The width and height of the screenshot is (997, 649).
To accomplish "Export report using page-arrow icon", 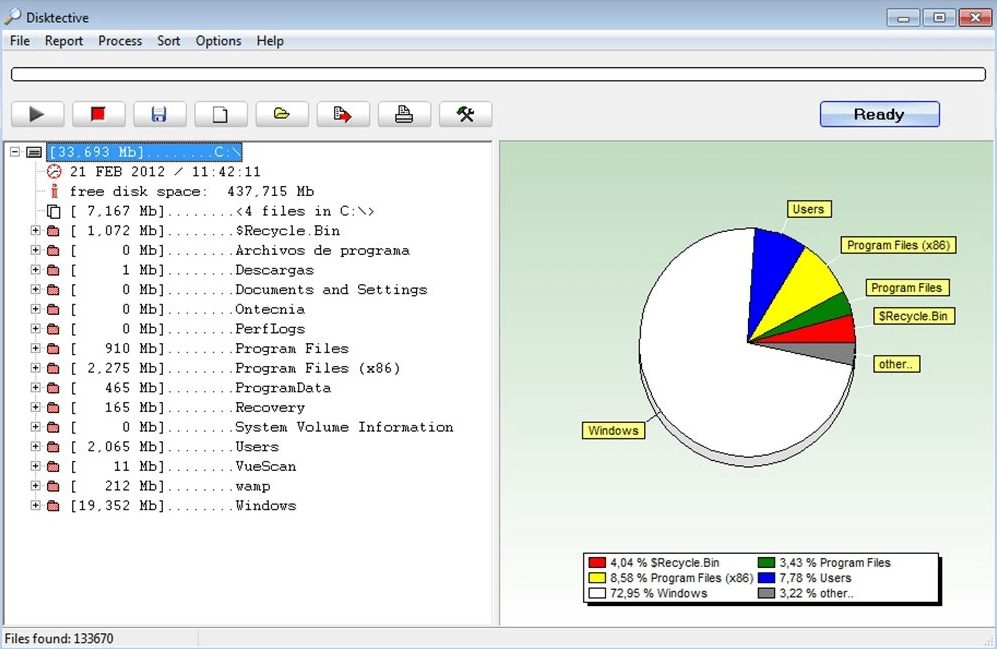I will 343,114.
